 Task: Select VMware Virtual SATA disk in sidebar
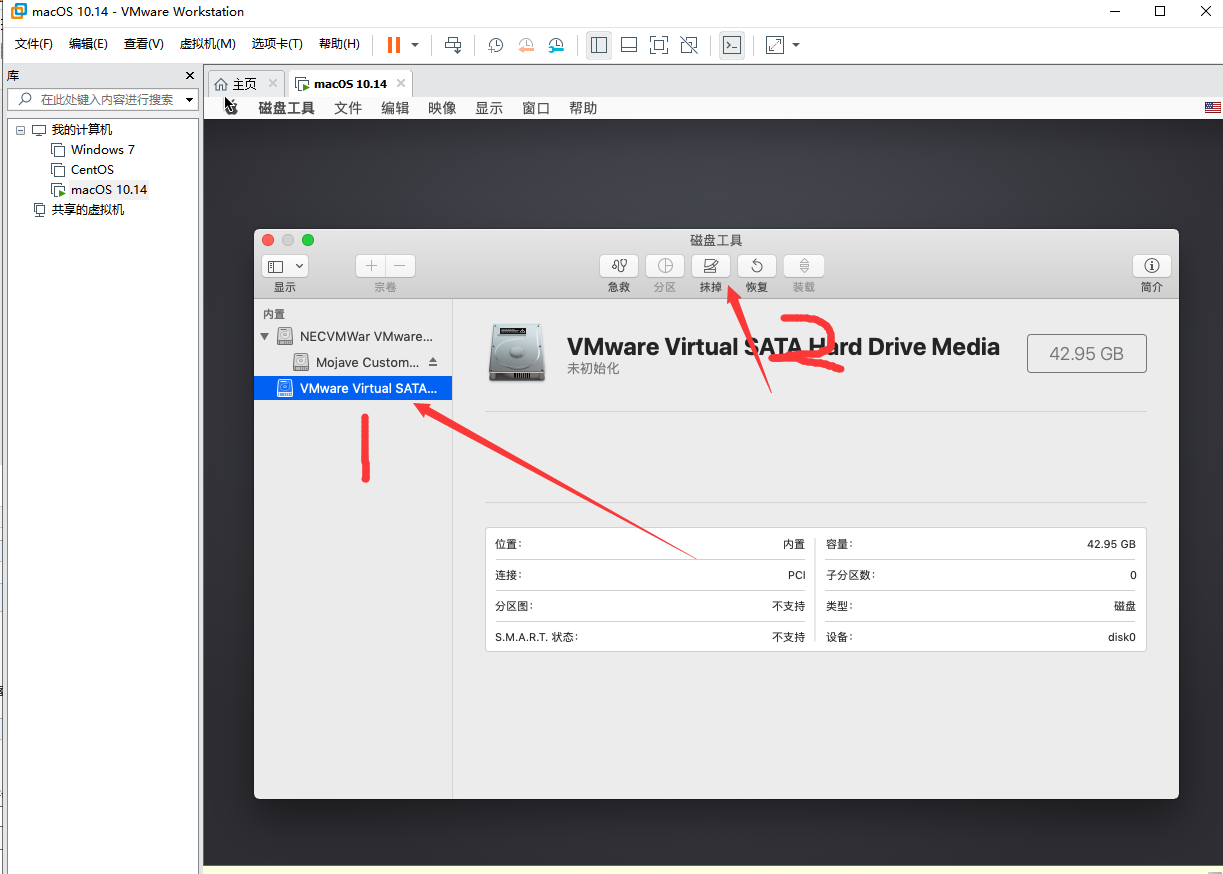pos(353,388)
